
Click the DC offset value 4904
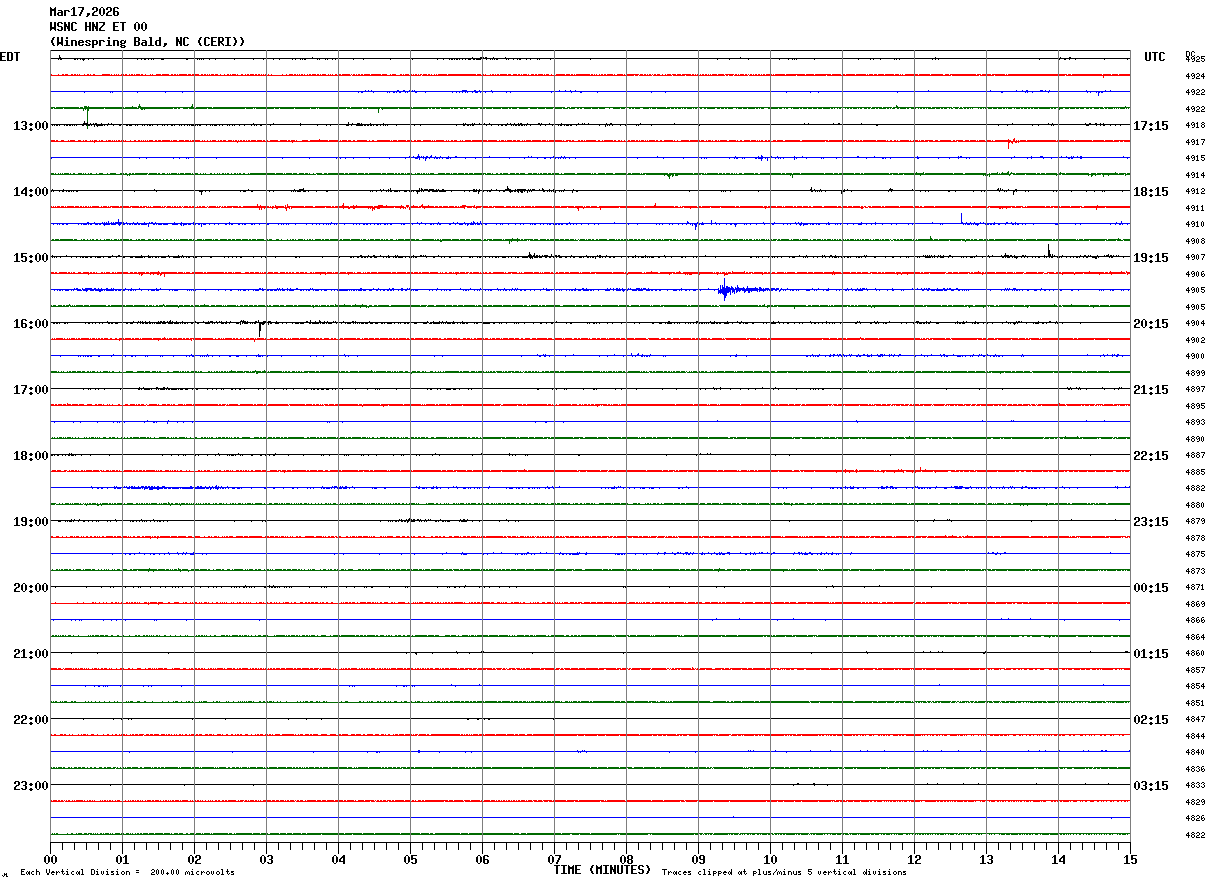(x=1194, y=324)
